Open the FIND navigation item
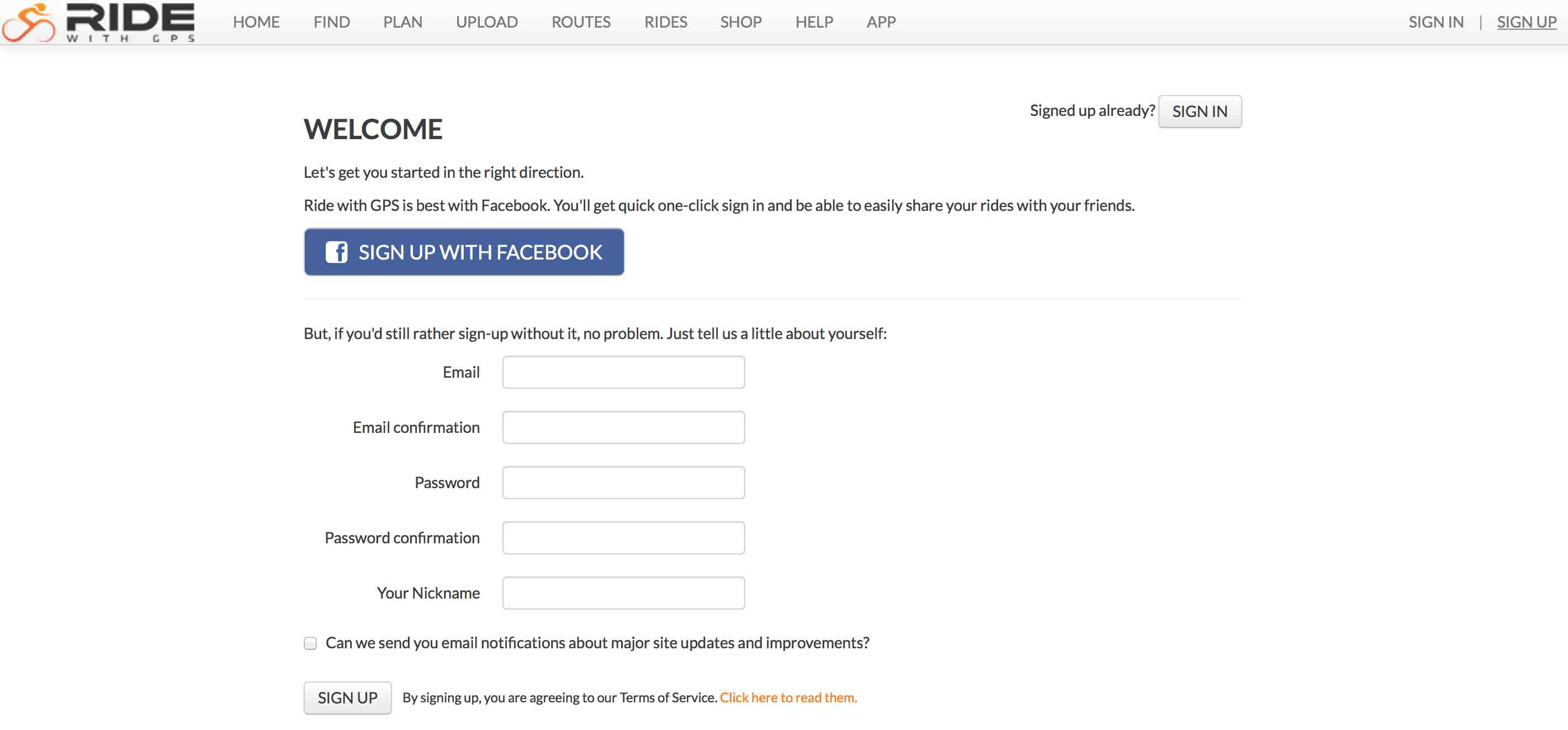The height and width of the screenshot is (730, 1568). 332,22
